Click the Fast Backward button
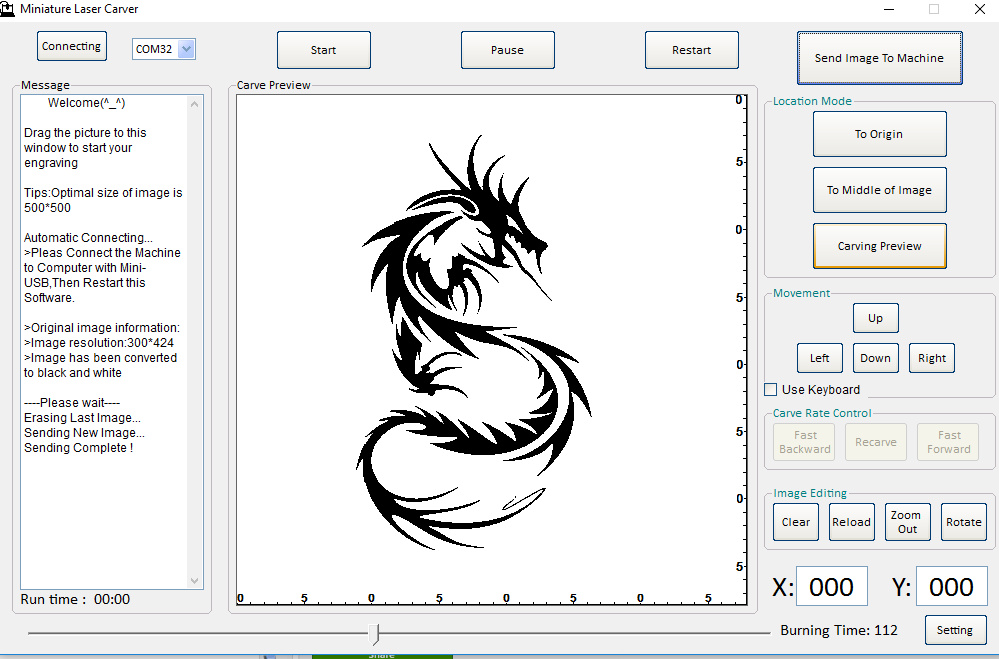The width and height of the screenshot is (999, 659). click(805, 442)
